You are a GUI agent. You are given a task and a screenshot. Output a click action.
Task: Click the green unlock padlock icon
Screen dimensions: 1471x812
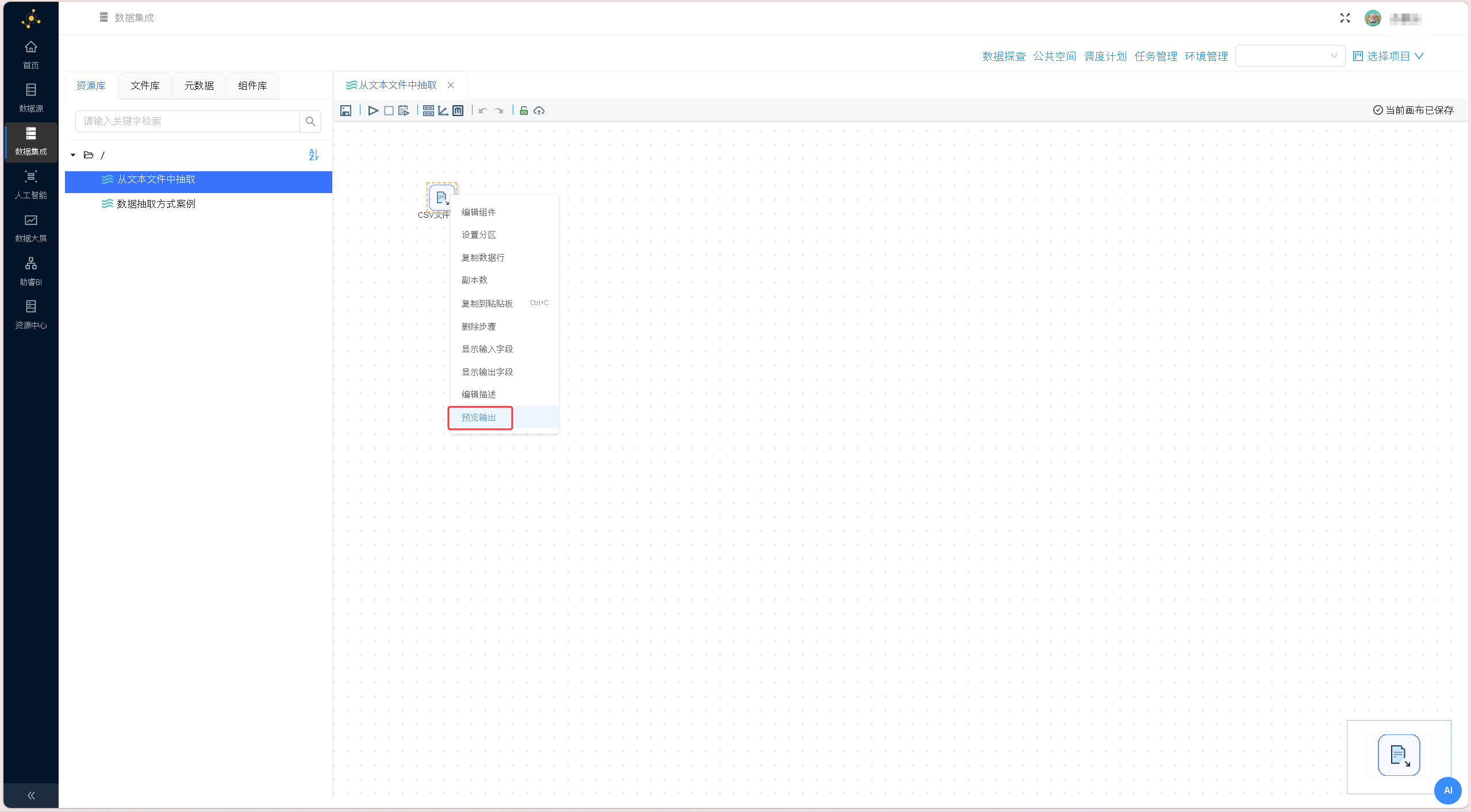(524, 111)
